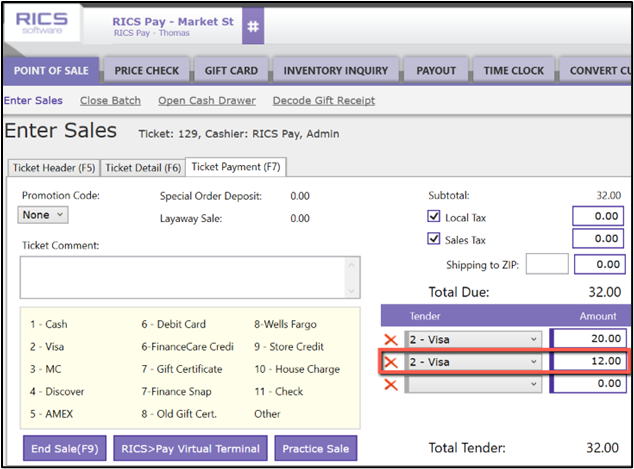This screenshot has height=469, width=634.
Task: Click the 0.00 tender amount field
Action: (x=590, y=383)
